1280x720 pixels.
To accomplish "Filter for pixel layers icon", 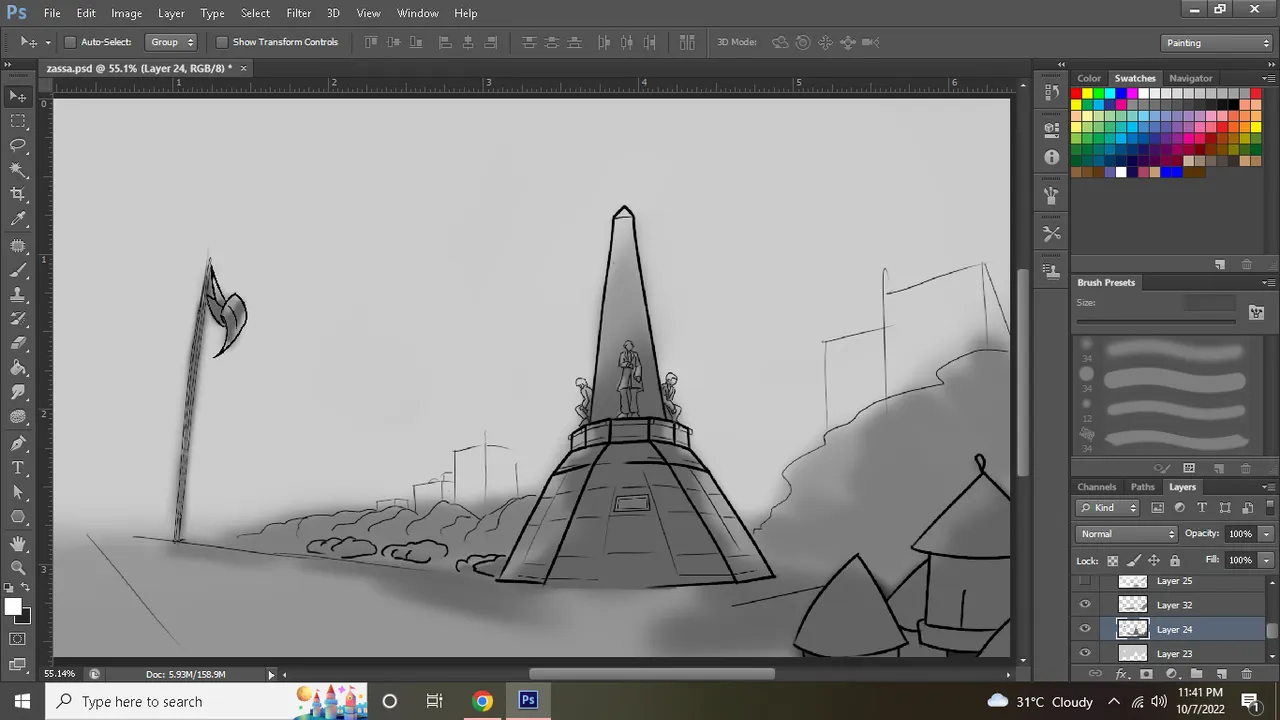I will (x=1158, y=508).
